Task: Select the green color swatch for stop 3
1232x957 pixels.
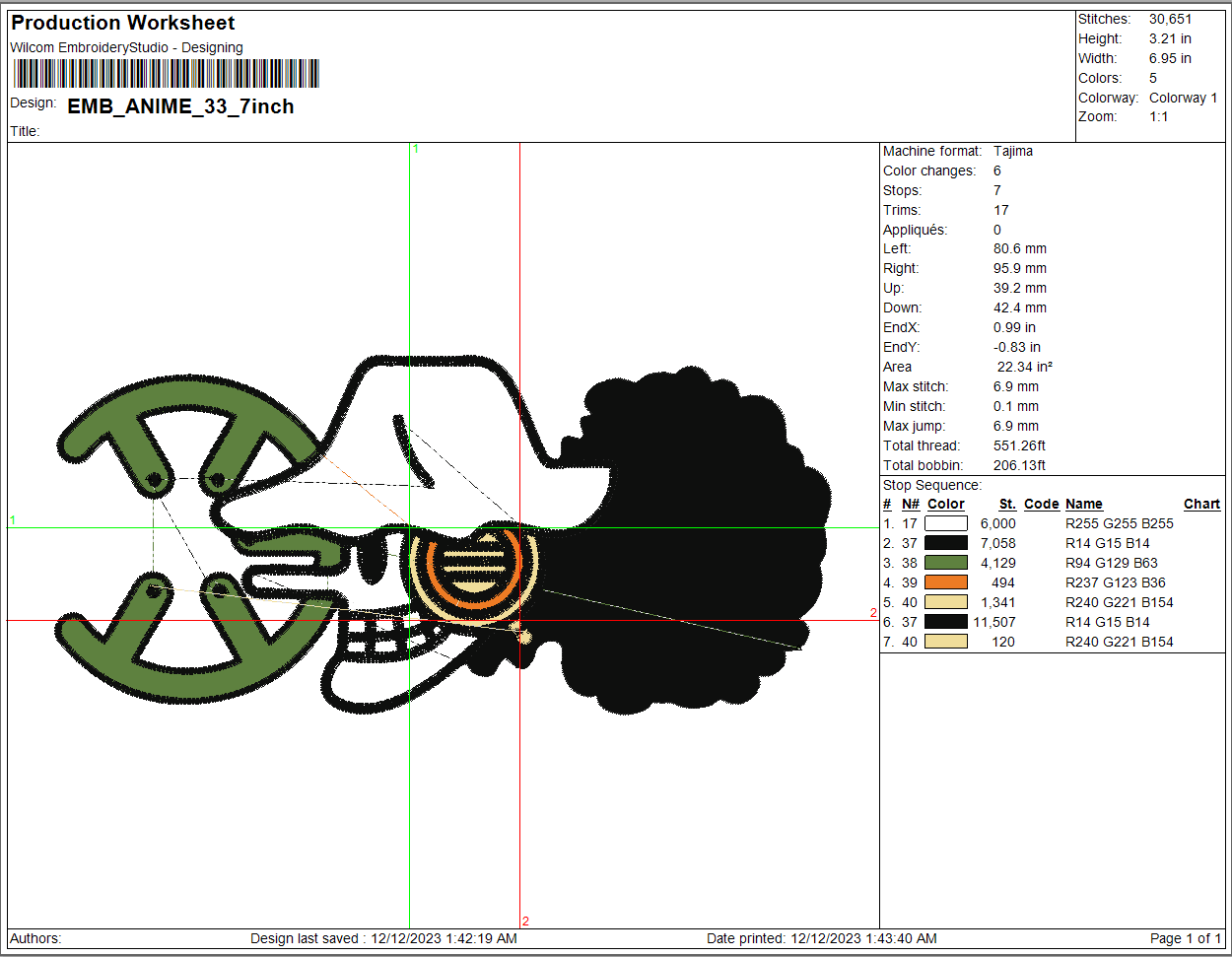Action: click(945, 563)
